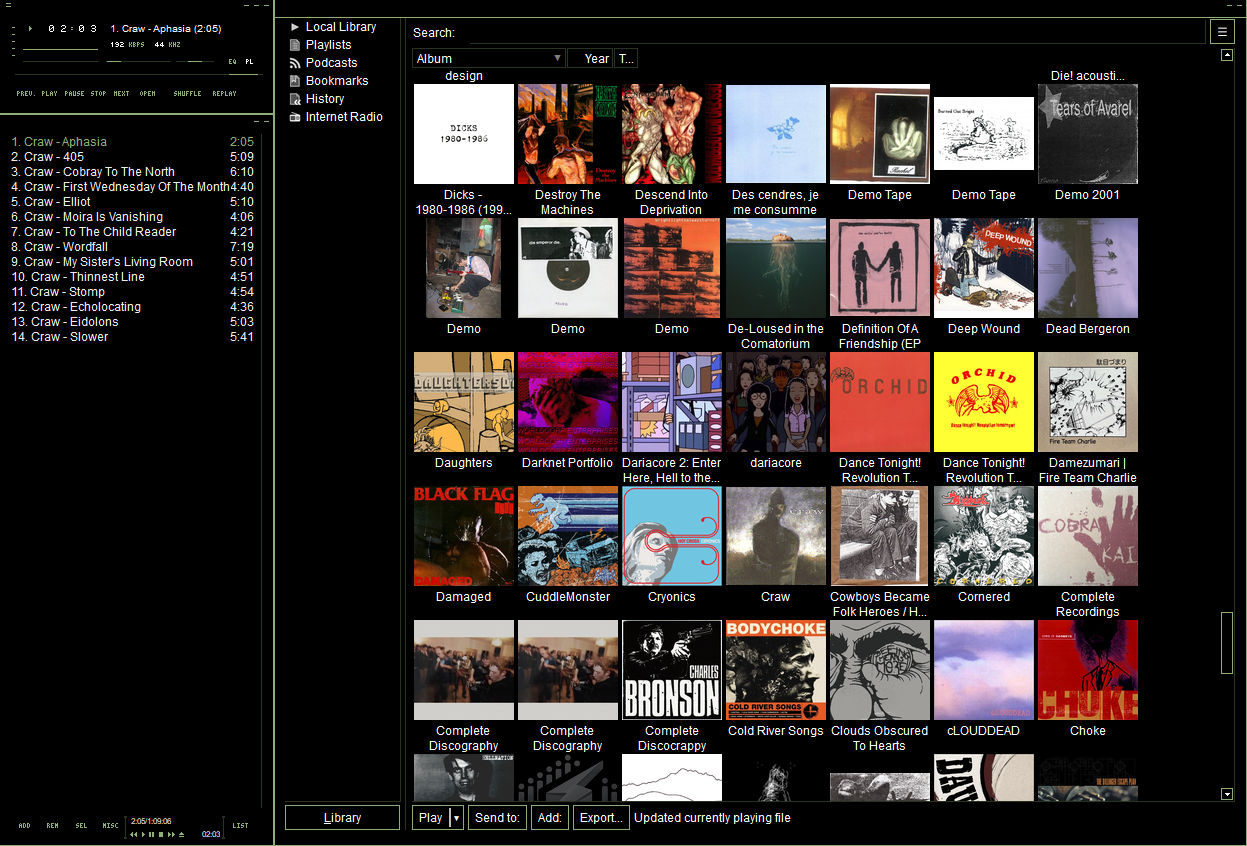Click NEXT in main player
The image size is (1247, 846).
tap(121, 94)
